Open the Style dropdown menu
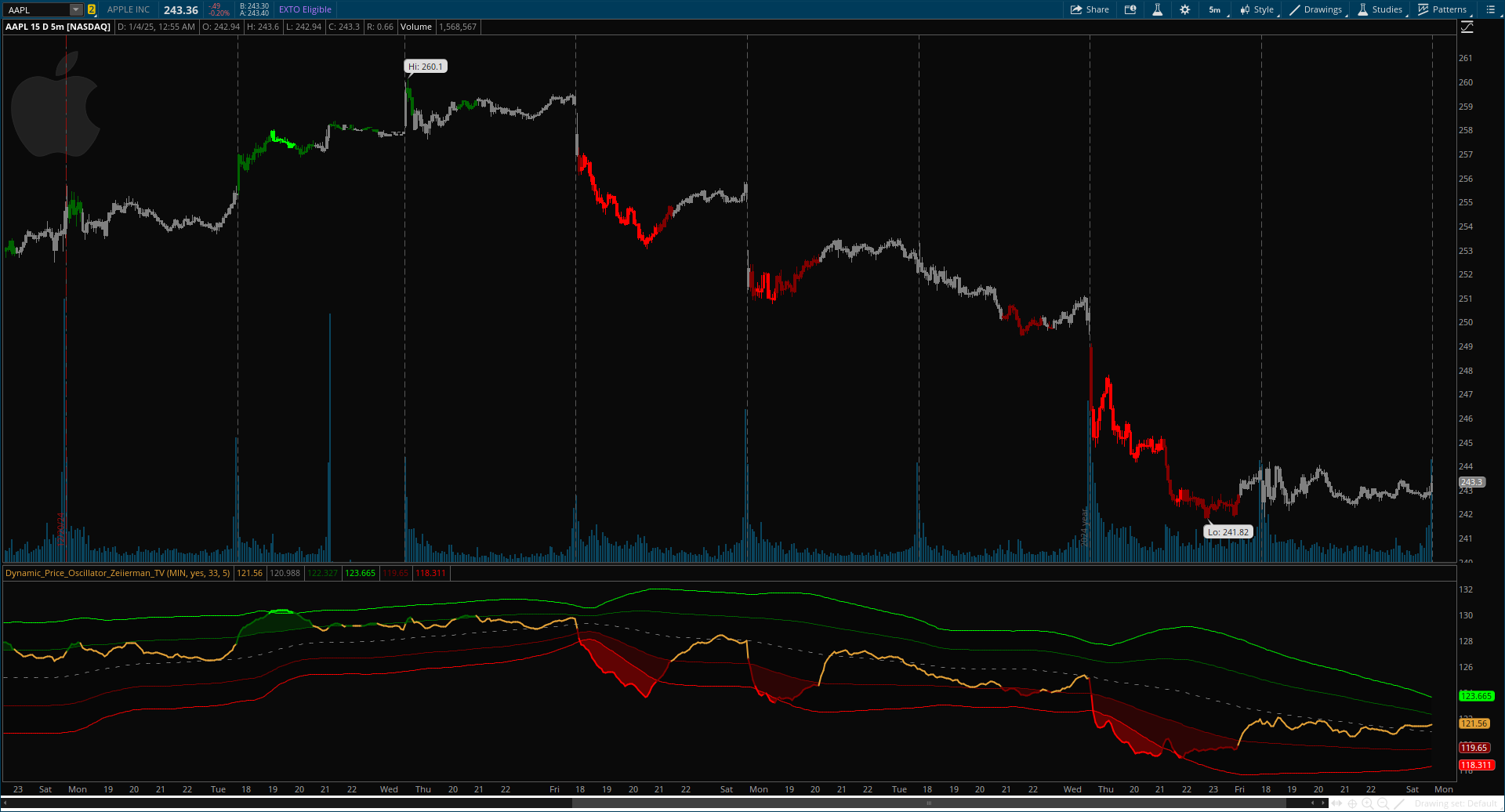Screen dimensions: 1505x812 1257,9
